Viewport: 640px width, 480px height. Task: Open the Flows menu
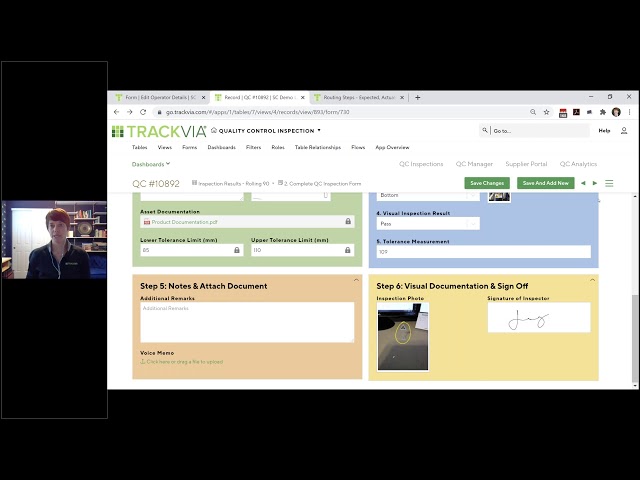point(358,147)
